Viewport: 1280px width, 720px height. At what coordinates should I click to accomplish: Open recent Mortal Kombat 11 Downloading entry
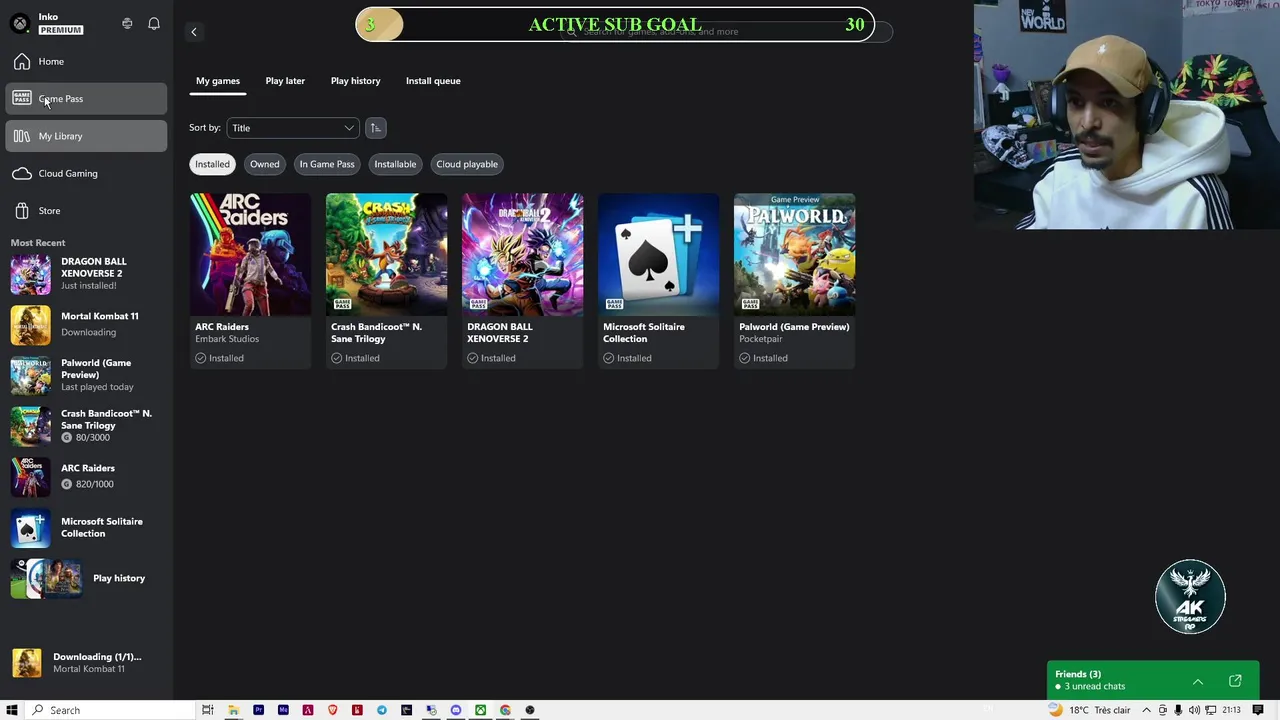pos(86,324)
